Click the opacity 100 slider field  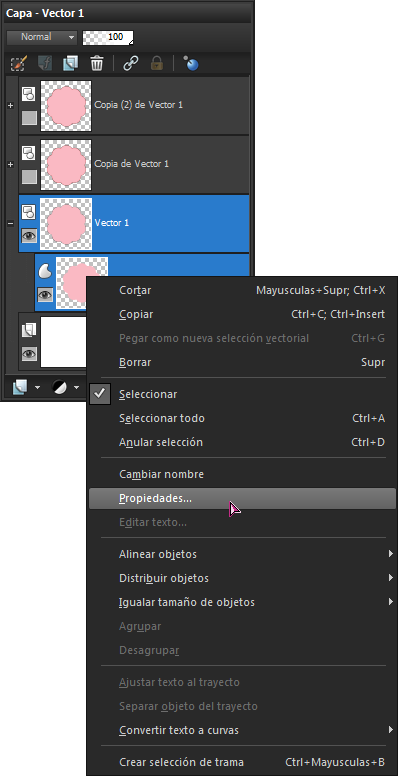coord(108,37)
